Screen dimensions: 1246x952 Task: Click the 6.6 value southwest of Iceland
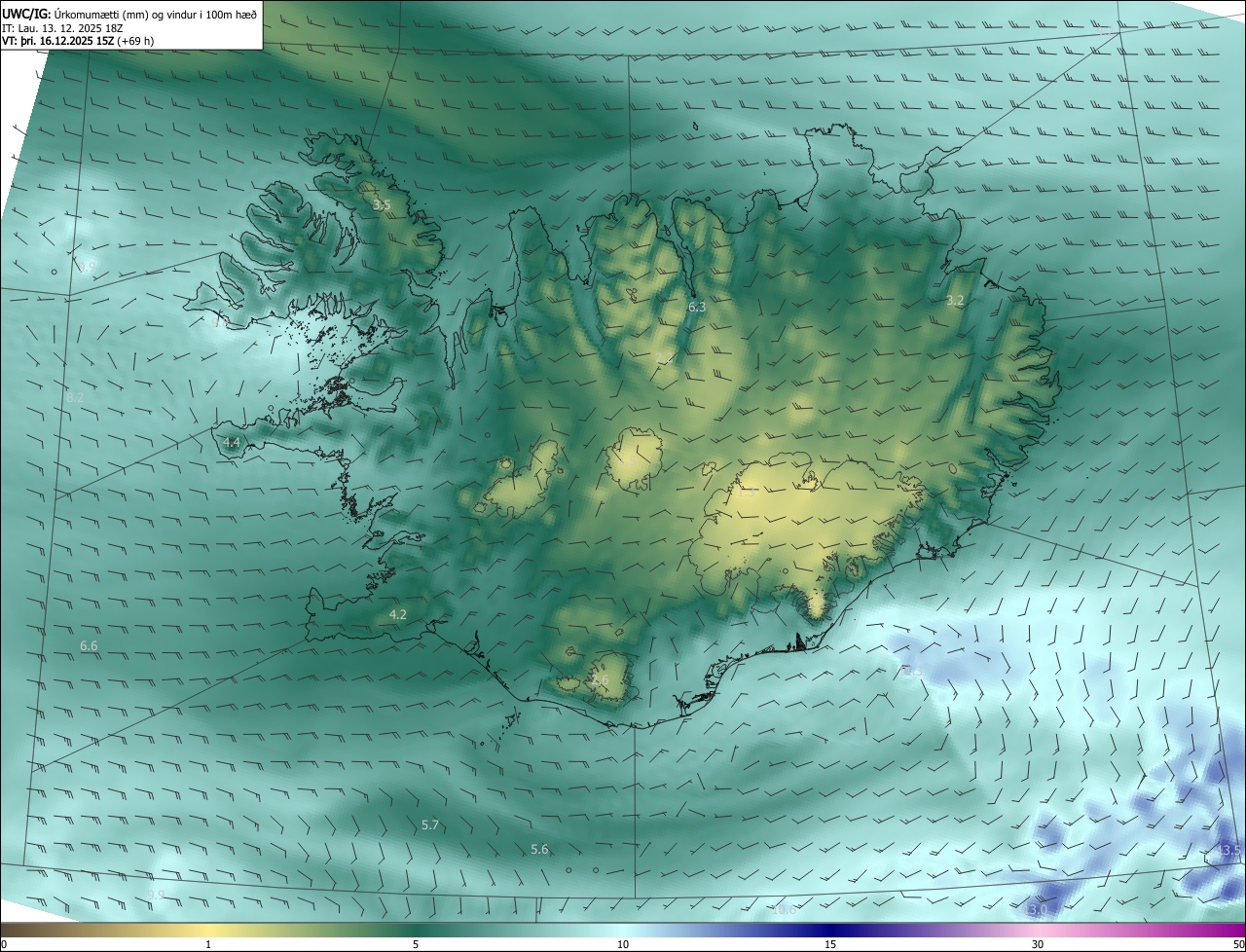[89, 646]
